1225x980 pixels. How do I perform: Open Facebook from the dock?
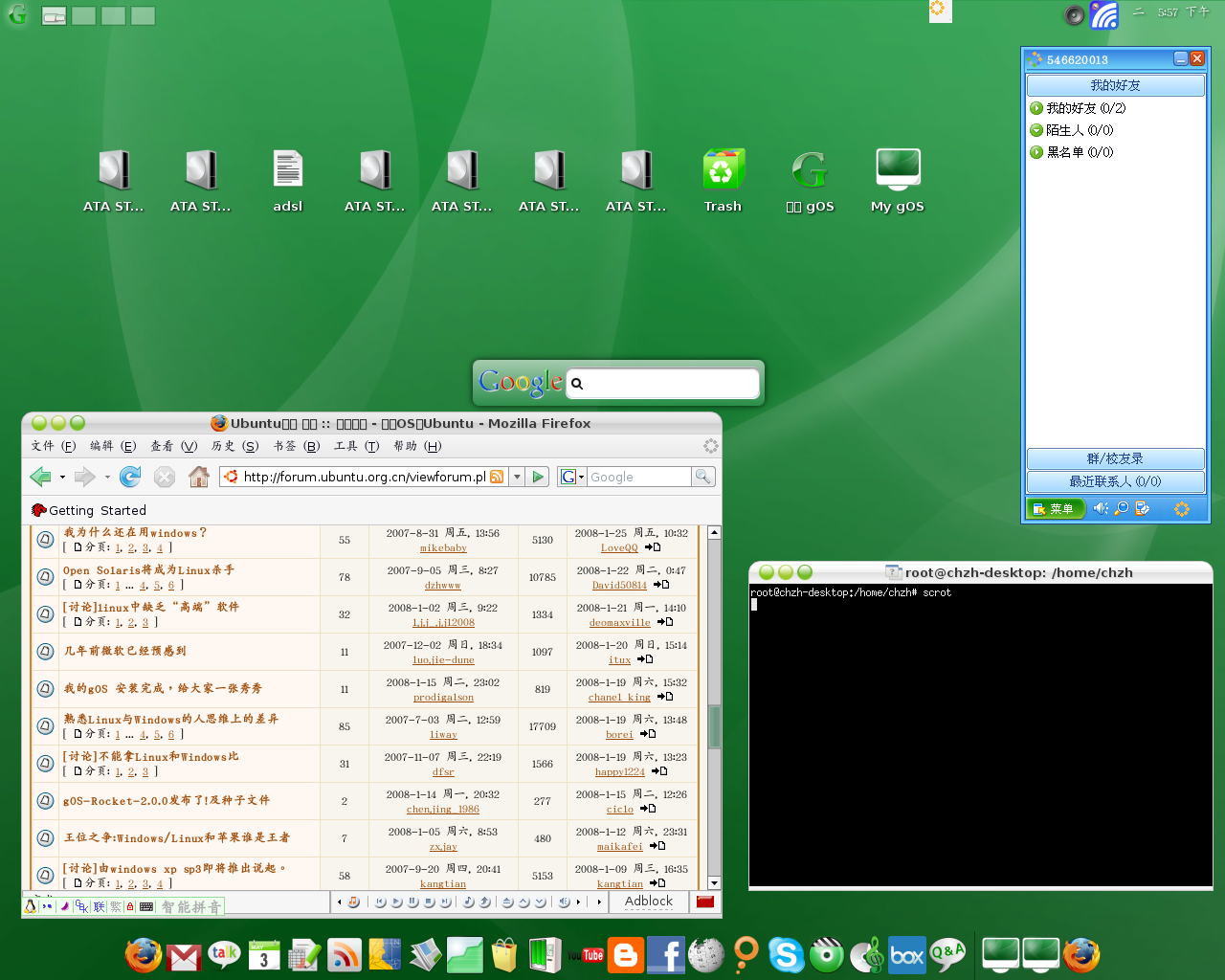click(666, 954)
